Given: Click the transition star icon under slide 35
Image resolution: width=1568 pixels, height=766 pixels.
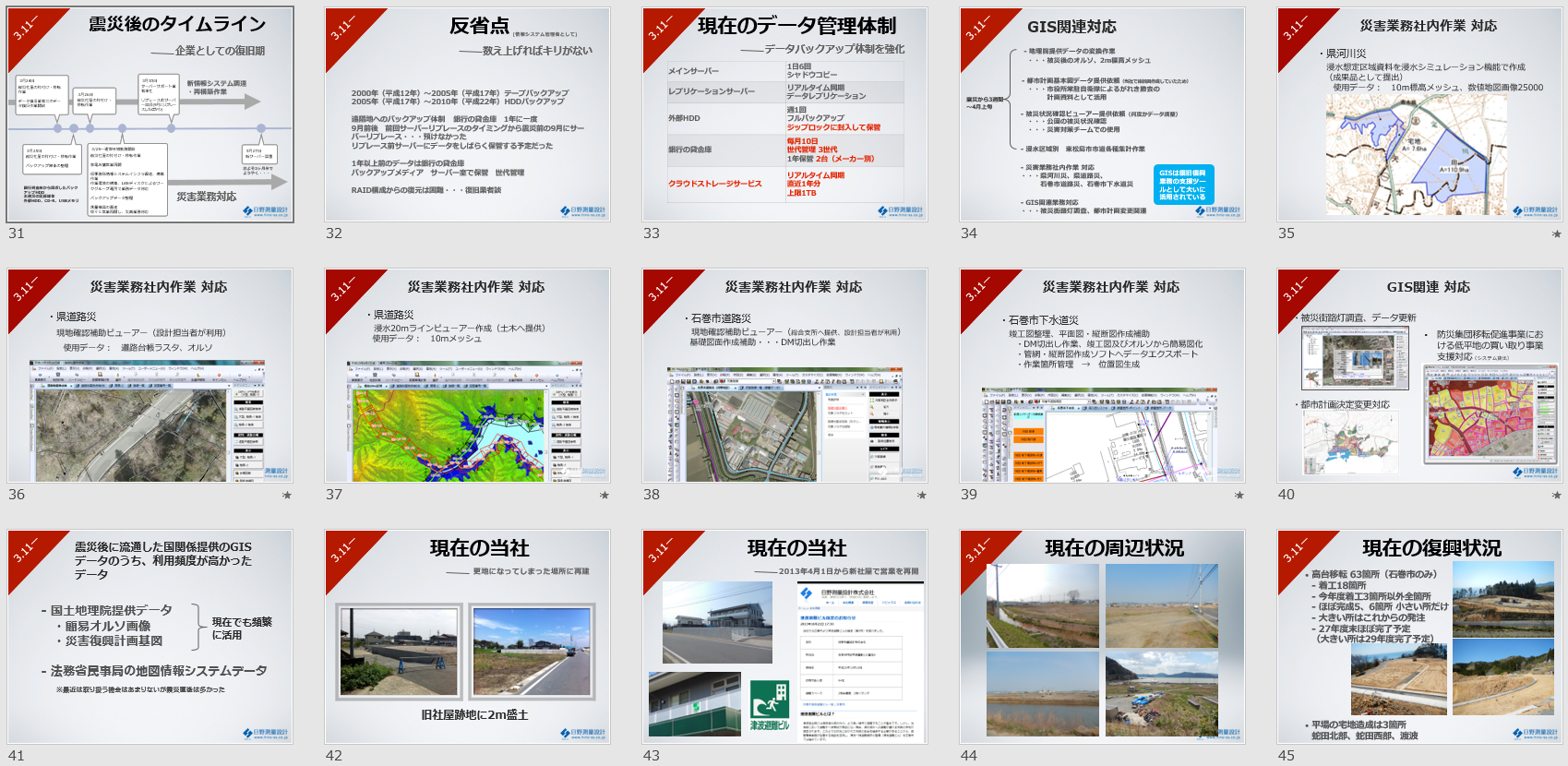Looking at the screenshot, I should (x=1557, y=234).
